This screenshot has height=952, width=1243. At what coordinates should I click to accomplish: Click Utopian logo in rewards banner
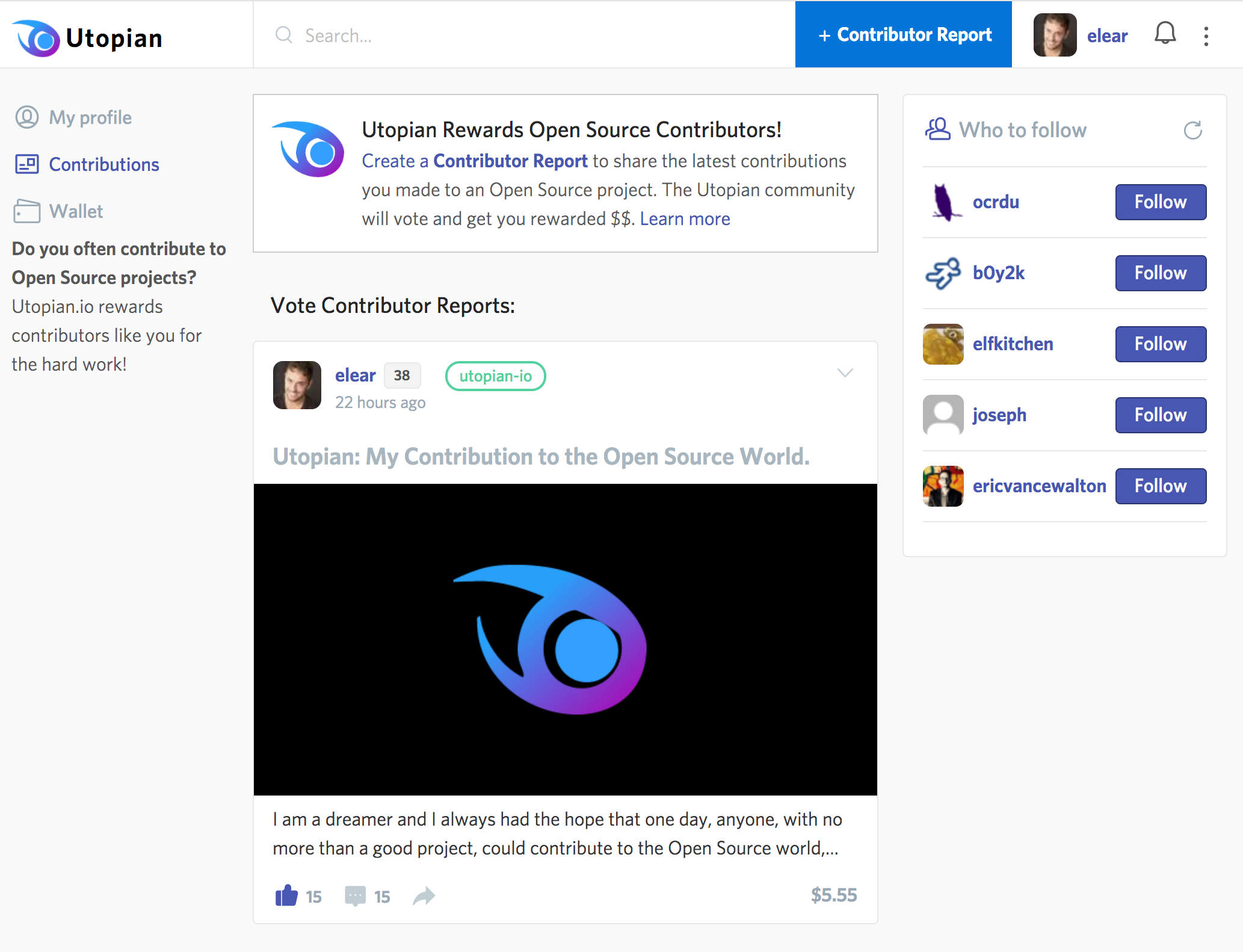pyautogui.click(x=308, y=149)
